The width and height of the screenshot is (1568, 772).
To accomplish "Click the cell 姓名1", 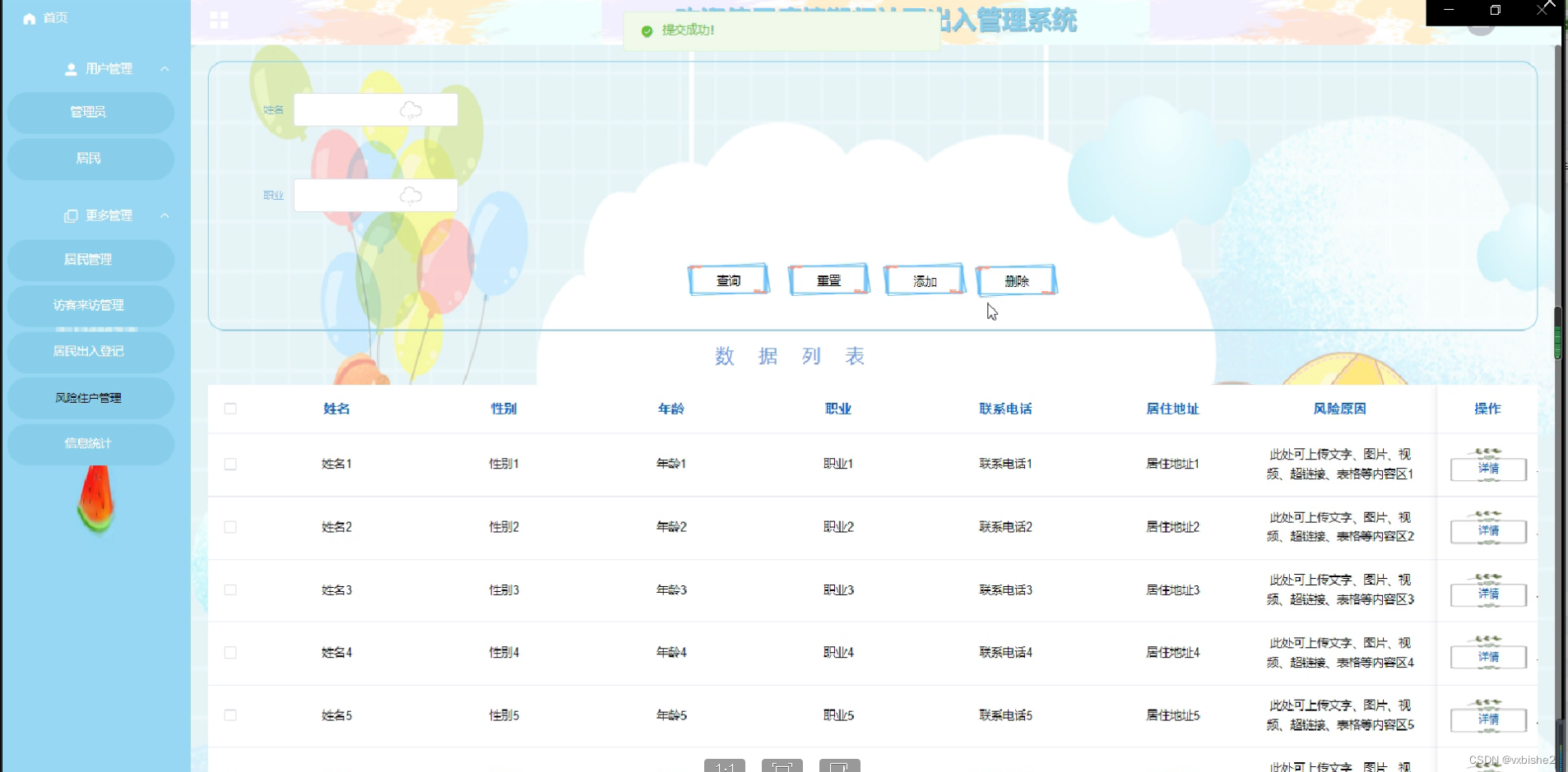I will [336, 464].
